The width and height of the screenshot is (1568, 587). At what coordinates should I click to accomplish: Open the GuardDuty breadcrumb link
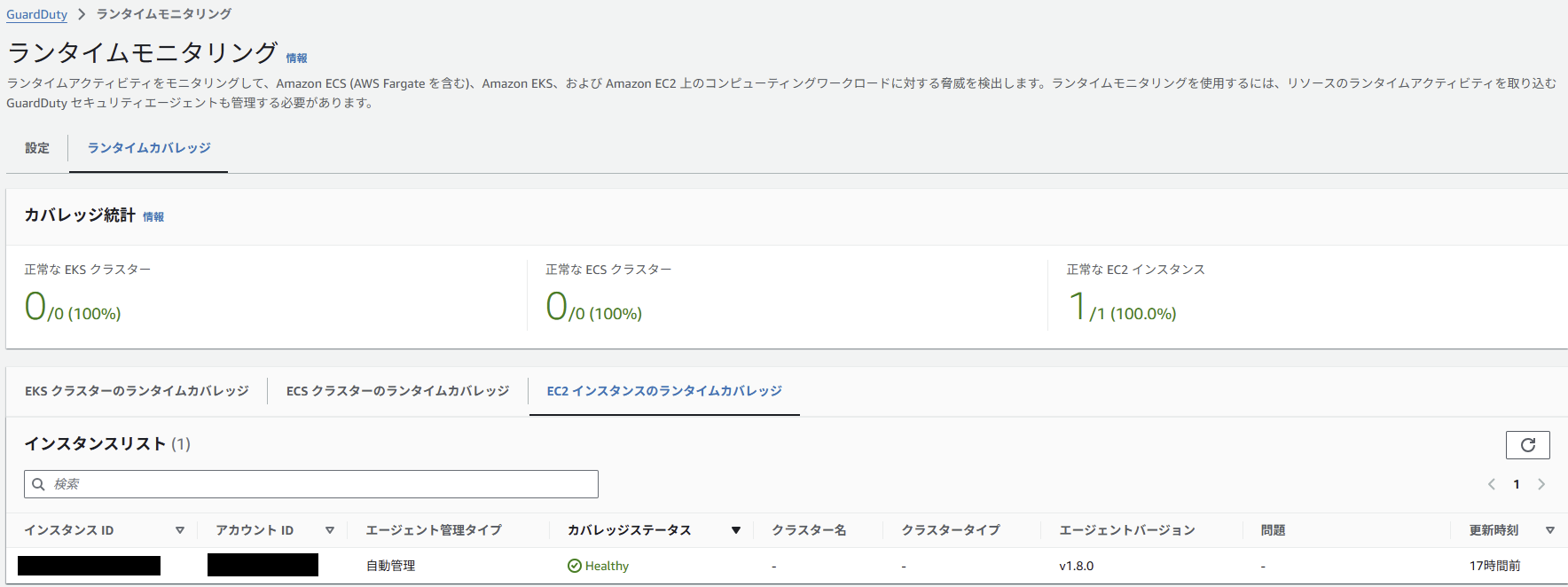(x=36, y=14)
